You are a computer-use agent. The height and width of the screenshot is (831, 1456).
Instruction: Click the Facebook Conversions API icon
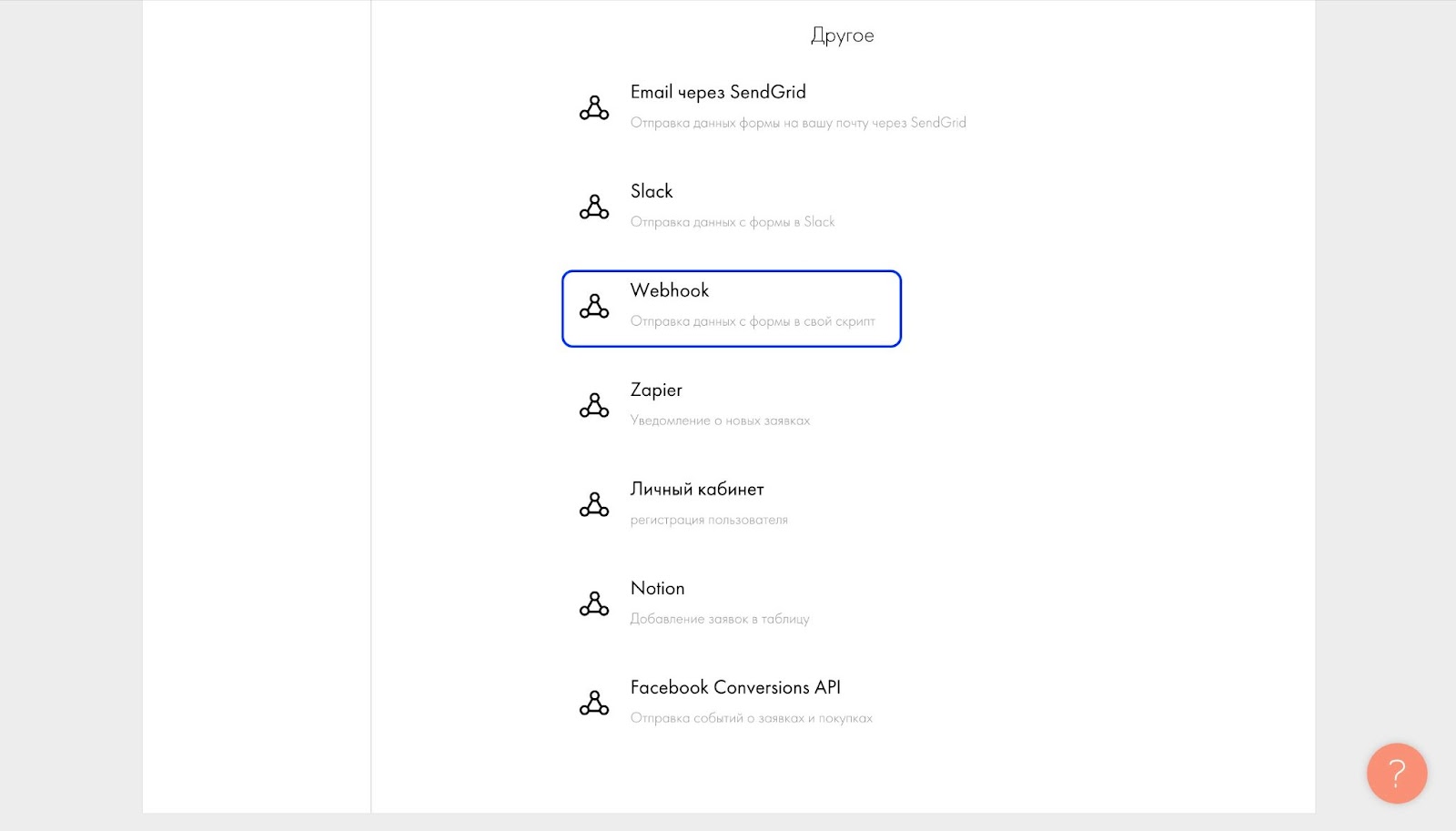click(x=594, y=703)
